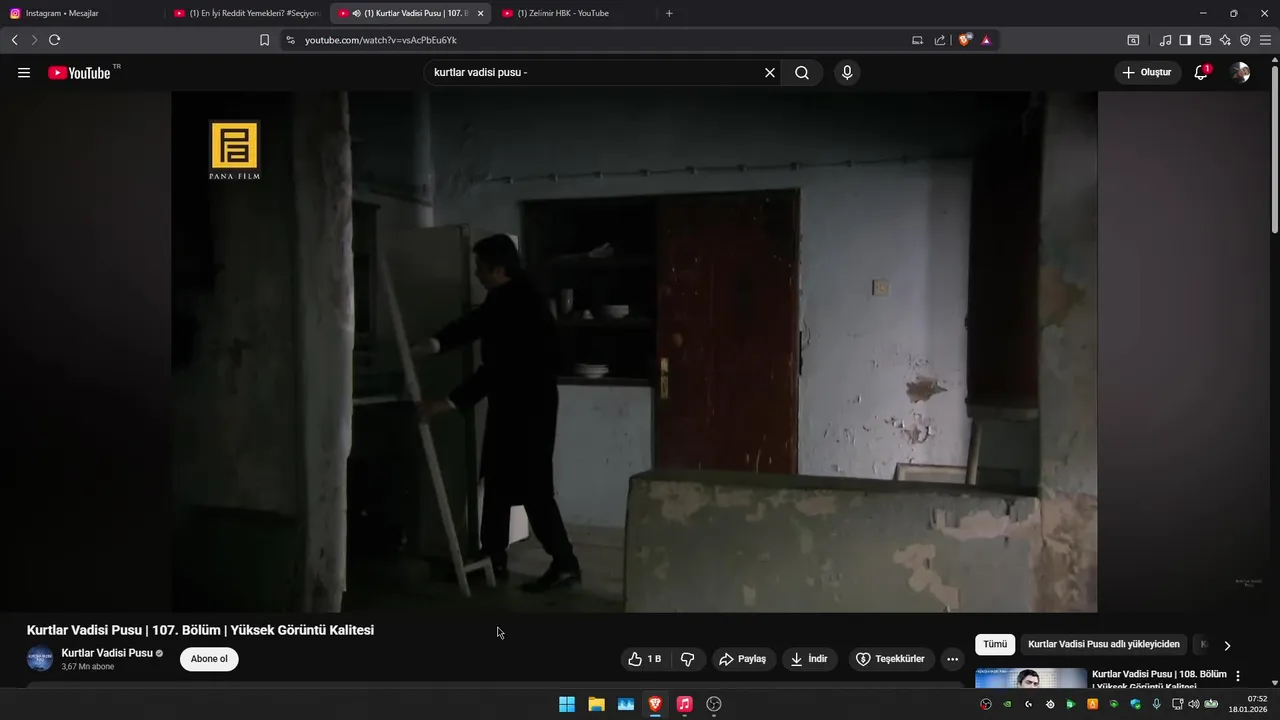
Task: Click the install/cast icon in the address bar
Action: pos(917,40)
